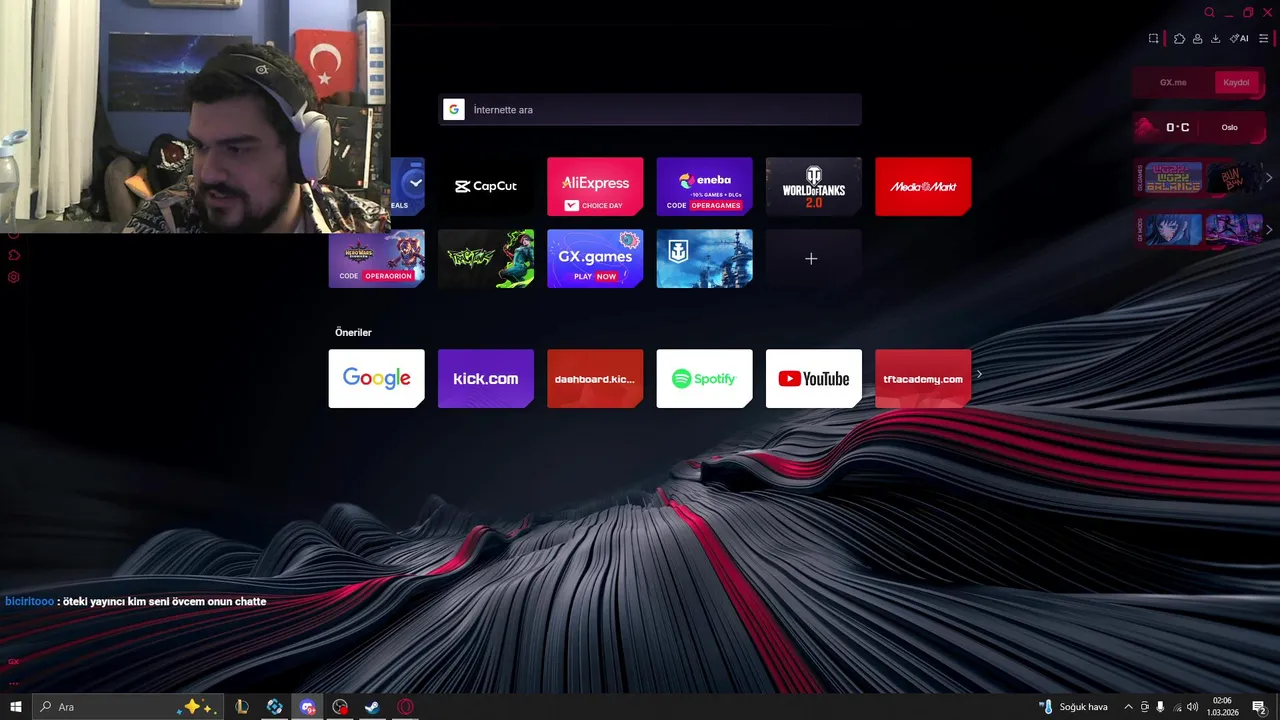Click the 'Internette ara' search field

coord(650,110)
